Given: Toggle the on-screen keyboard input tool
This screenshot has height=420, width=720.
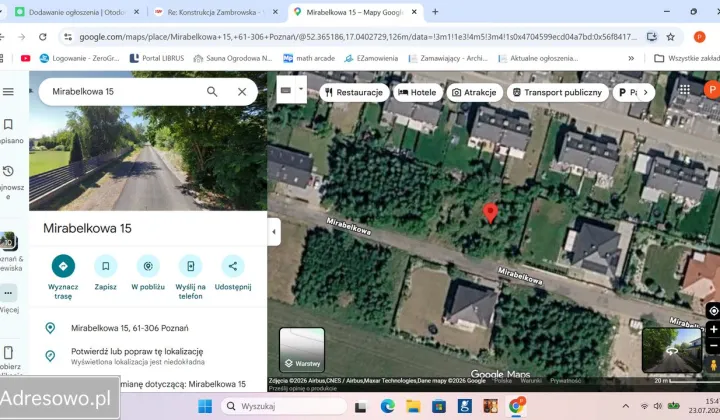Looking at the screenshot, I should click(x=286, y=90).
